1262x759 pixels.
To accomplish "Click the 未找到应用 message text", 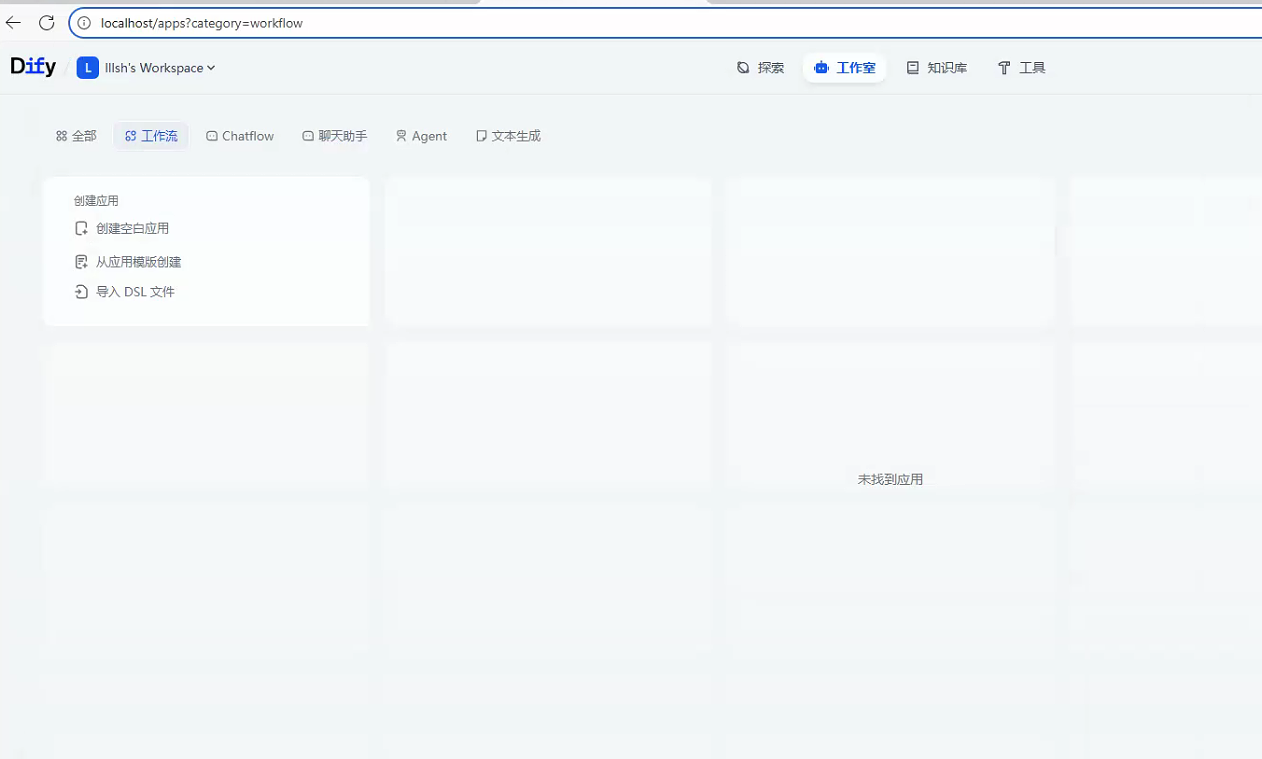I will pos(890,480).
